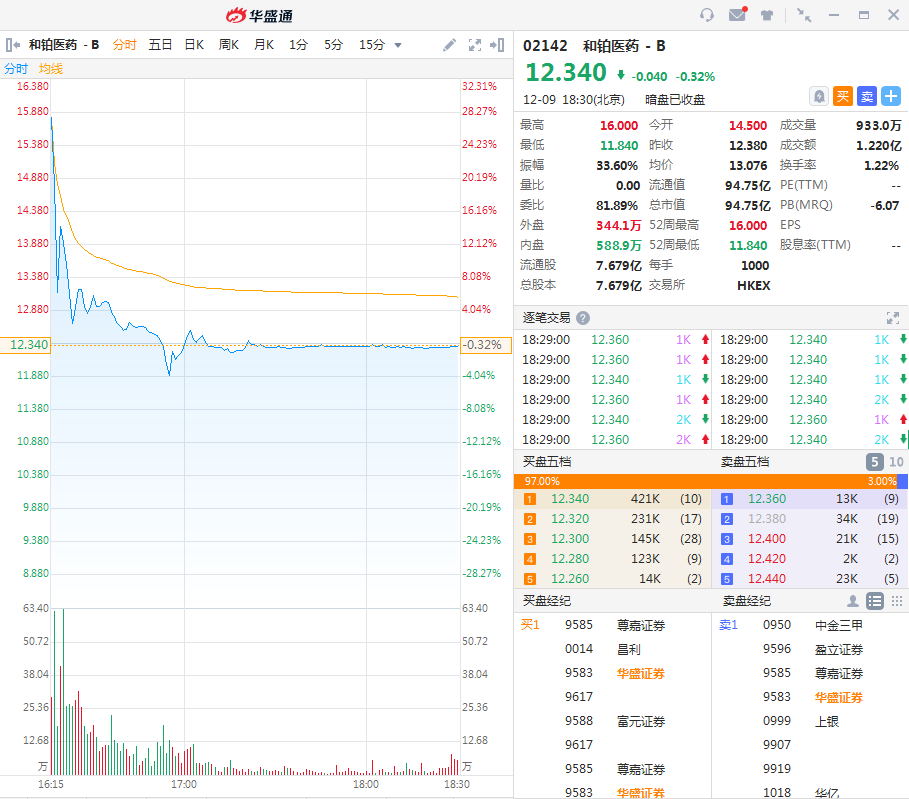Click stock code 02142 in header
Screen dimensions: 909x799
click(x=545, y=46)
